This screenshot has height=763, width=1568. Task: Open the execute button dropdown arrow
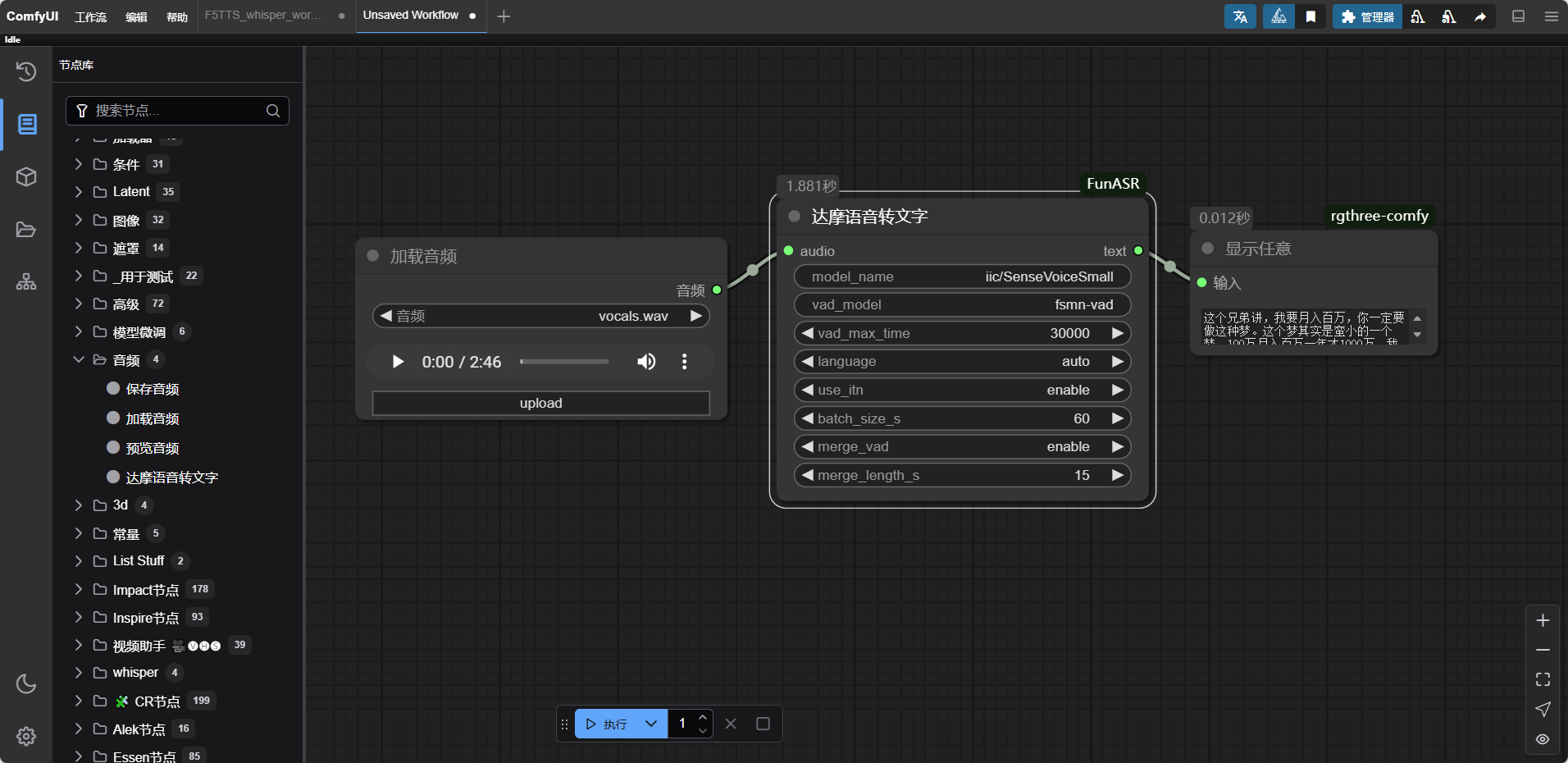coord(651,724)
